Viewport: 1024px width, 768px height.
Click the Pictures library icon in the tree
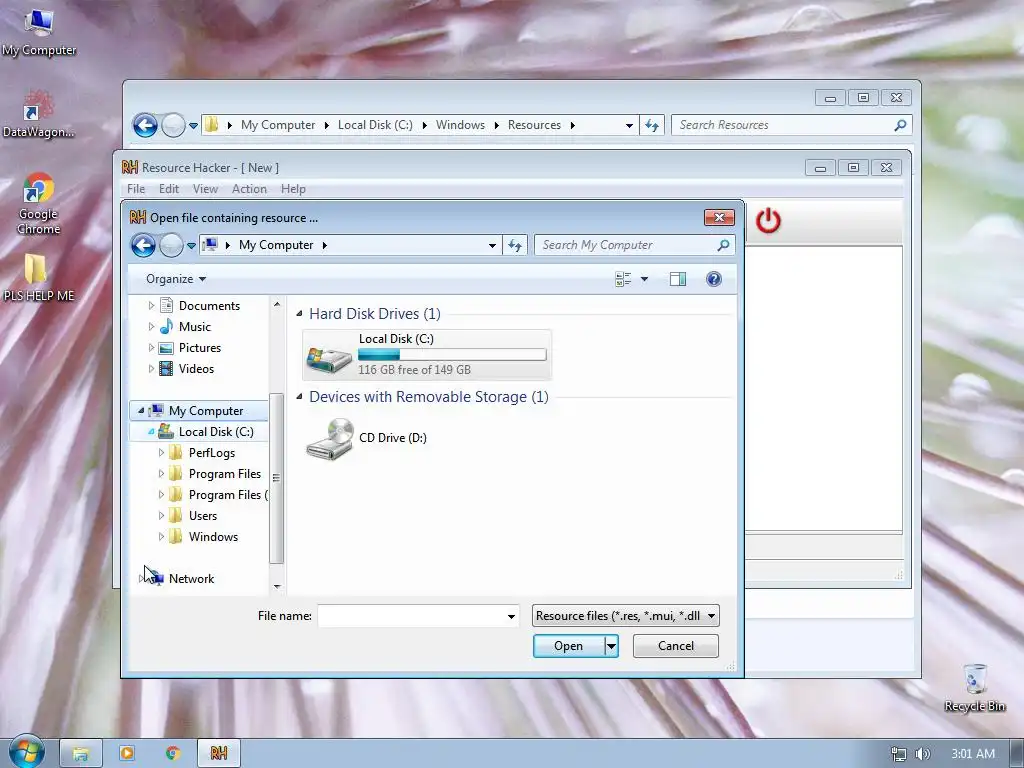(x=167, y=348)
